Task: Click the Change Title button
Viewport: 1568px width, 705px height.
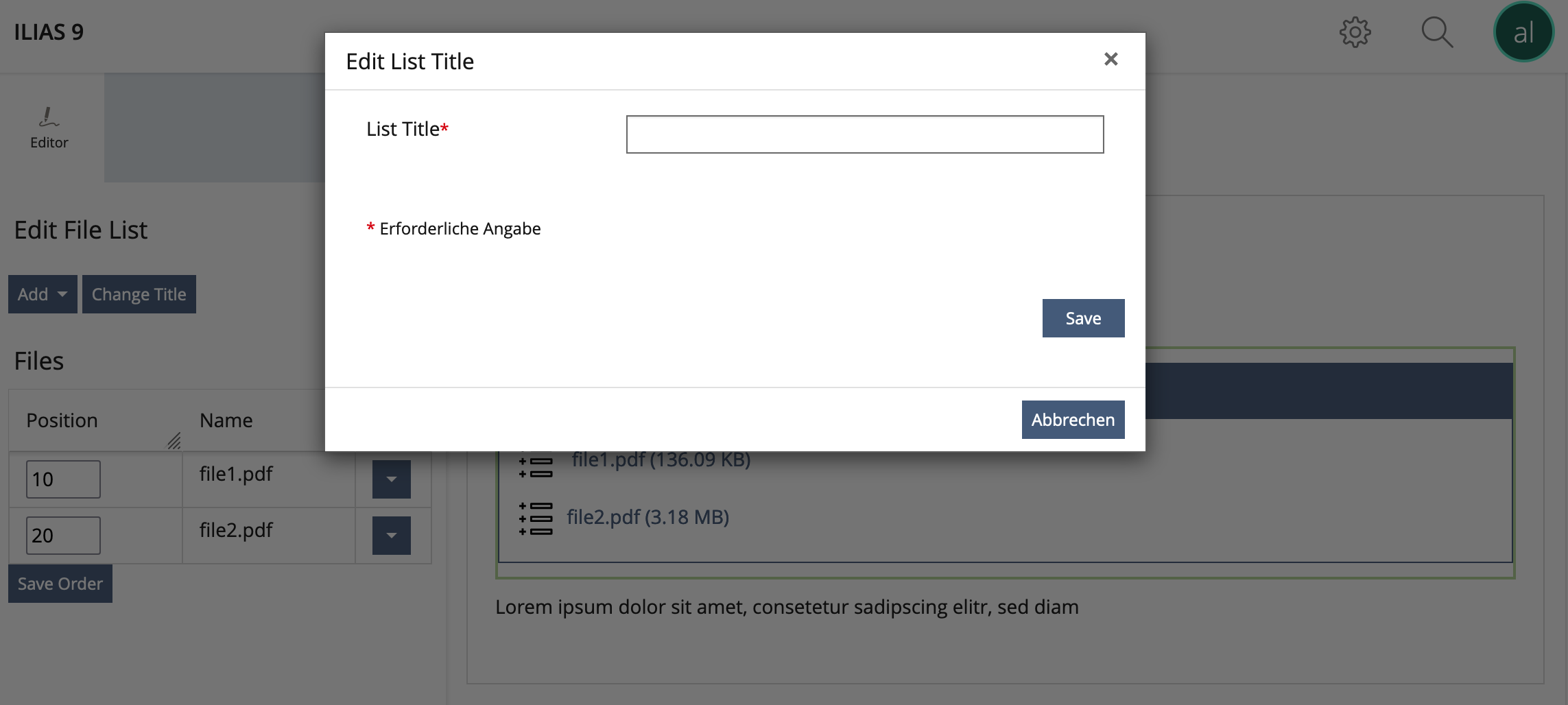Action: 139,294
